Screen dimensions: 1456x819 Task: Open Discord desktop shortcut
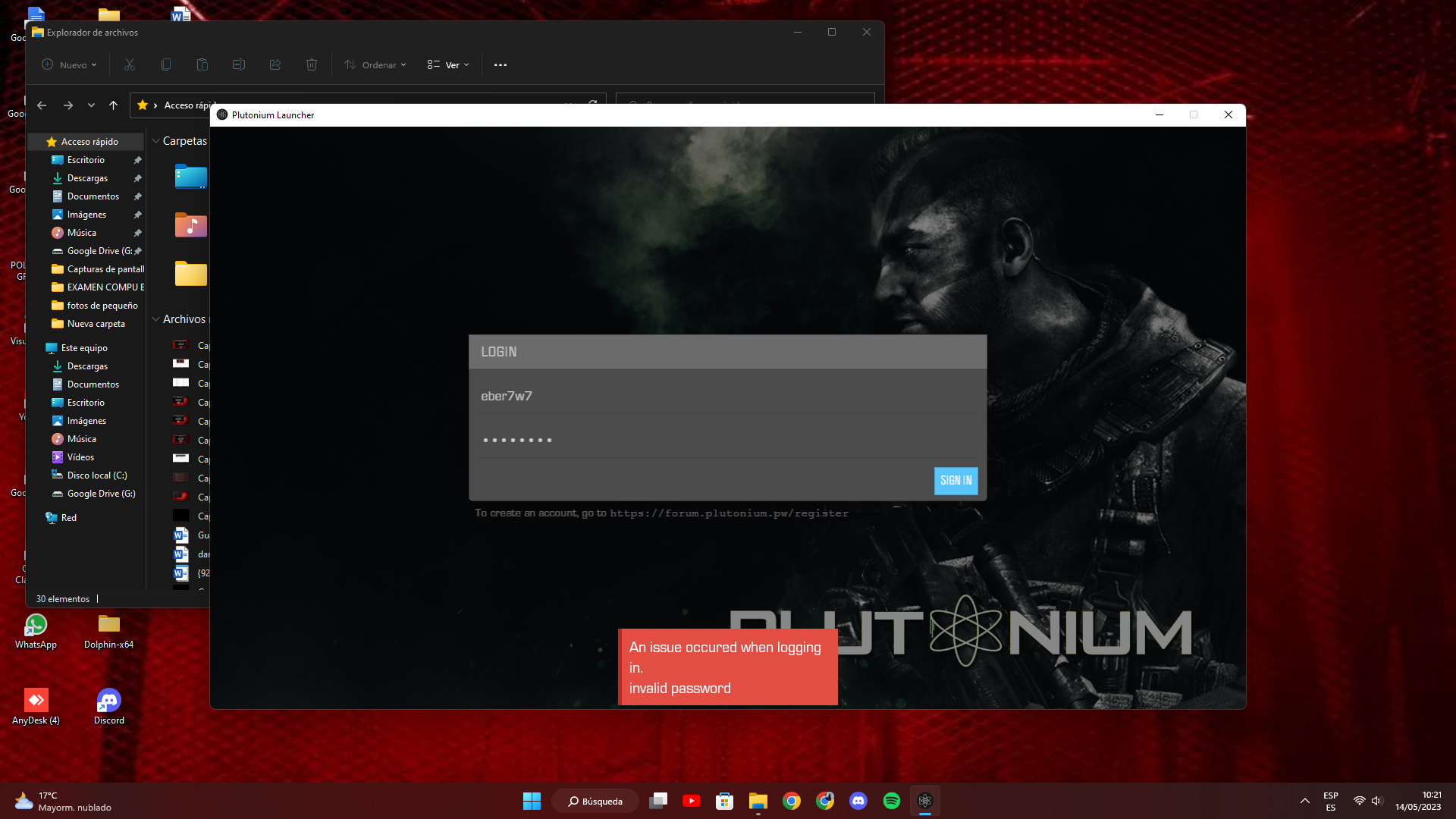click(109, 707)
